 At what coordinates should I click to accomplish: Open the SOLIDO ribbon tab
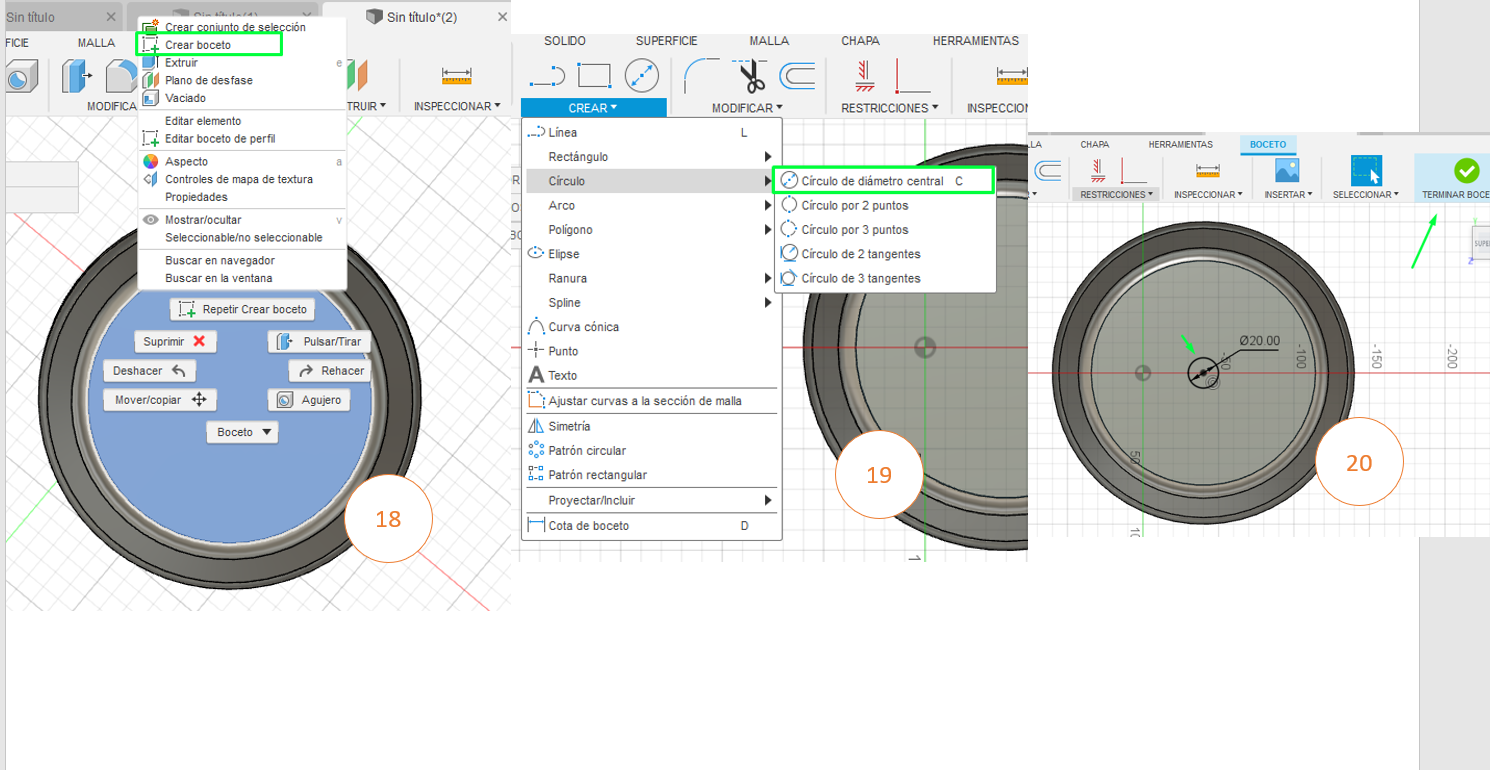(x=565, y=41)
